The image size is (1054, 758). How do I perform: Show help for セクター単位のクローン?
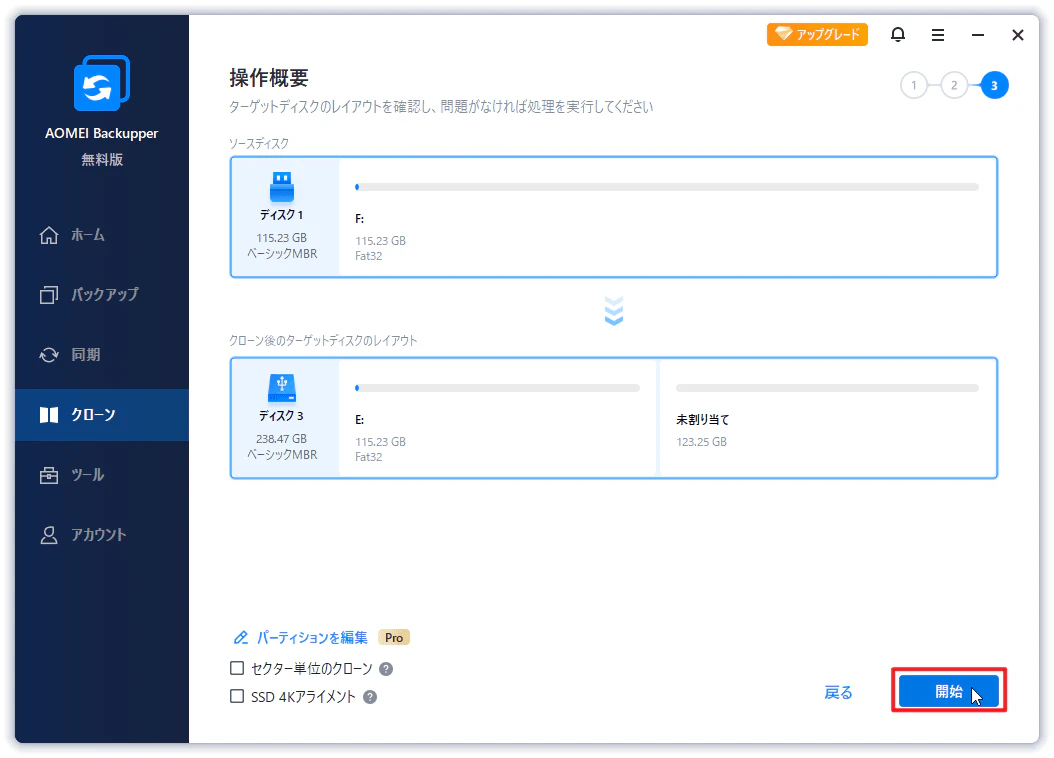pos(386,669)
